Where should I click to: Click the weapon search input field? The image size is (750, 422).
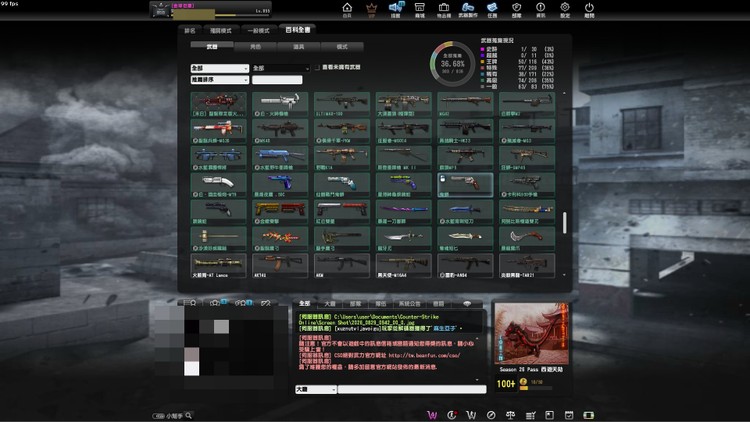coord(277,79)
